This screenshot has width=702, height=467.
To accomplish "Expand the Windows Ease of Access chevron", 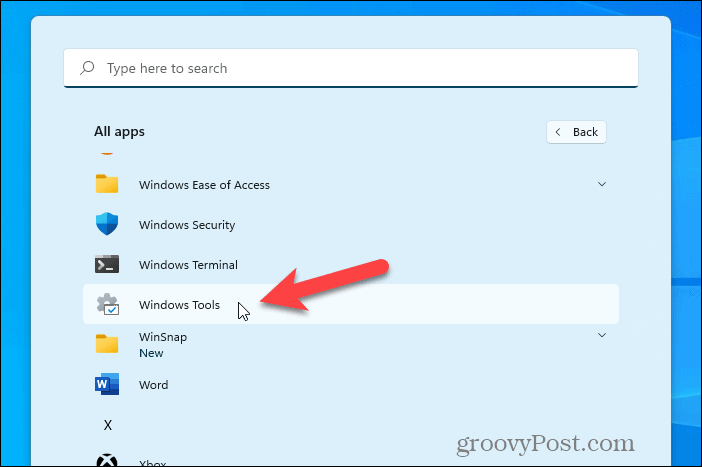I will [x=602, y=184].
